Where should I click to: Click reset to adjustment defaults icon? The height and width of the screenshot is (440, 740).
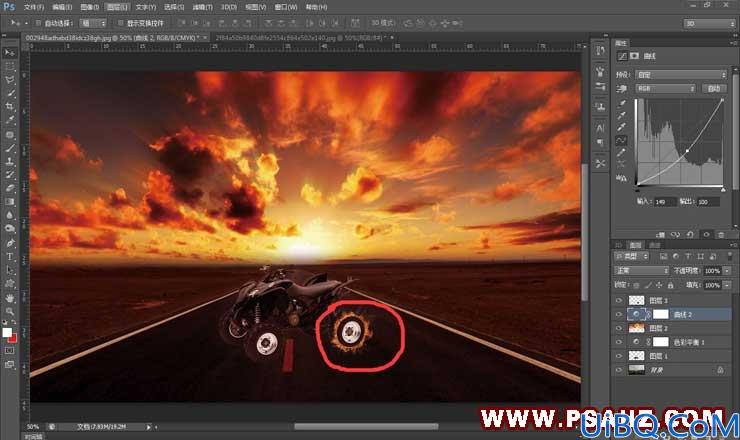click(690, 234)
